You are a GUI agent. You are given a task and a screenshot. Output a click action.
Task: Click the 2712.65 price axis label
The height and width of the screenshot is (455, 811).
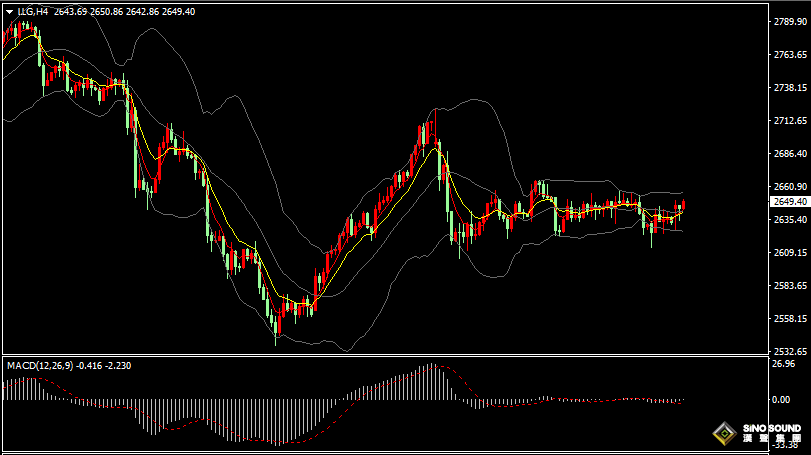pyautogui.click(x=790, y=120)
